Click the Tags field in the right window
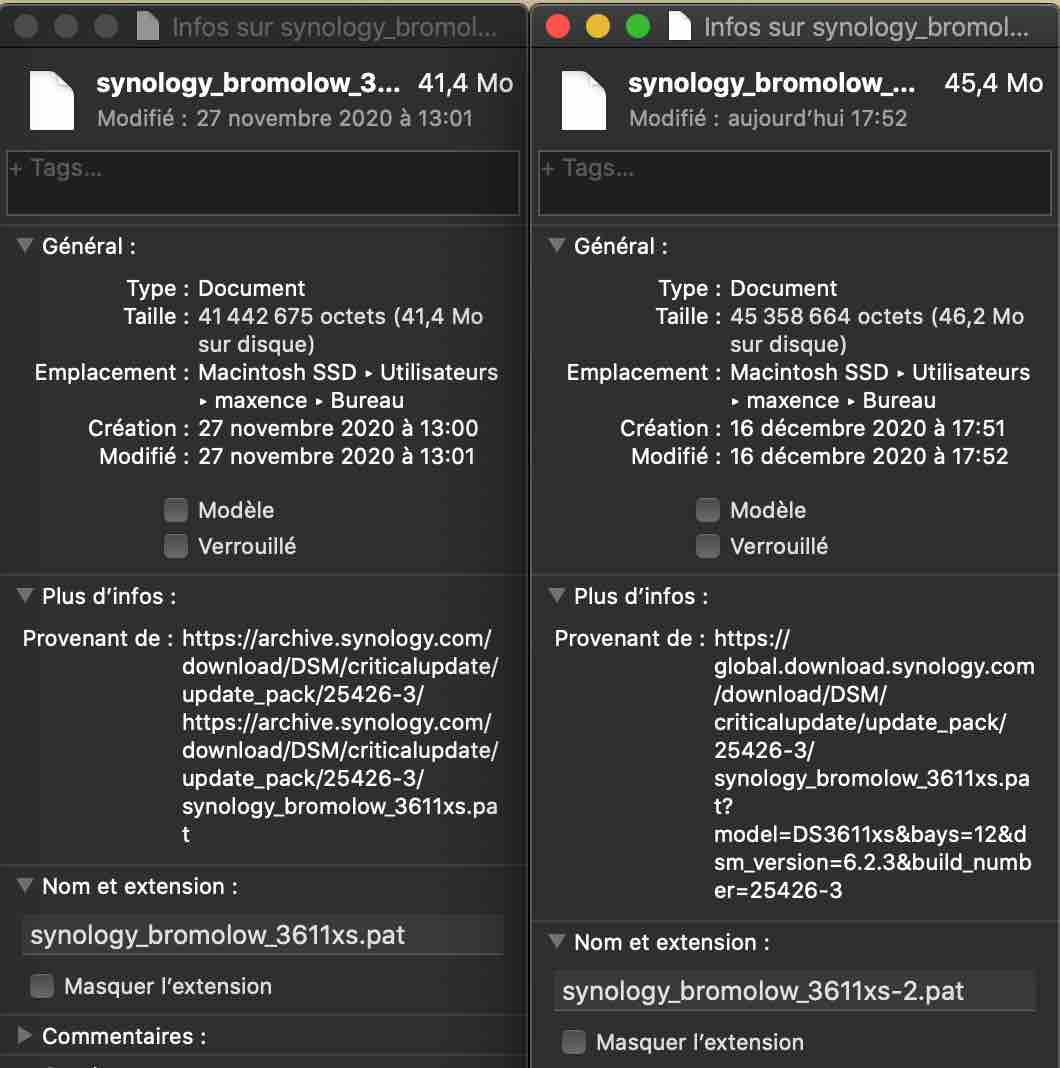This screenshot has width=1060, height=1068. tap(795, 183)
